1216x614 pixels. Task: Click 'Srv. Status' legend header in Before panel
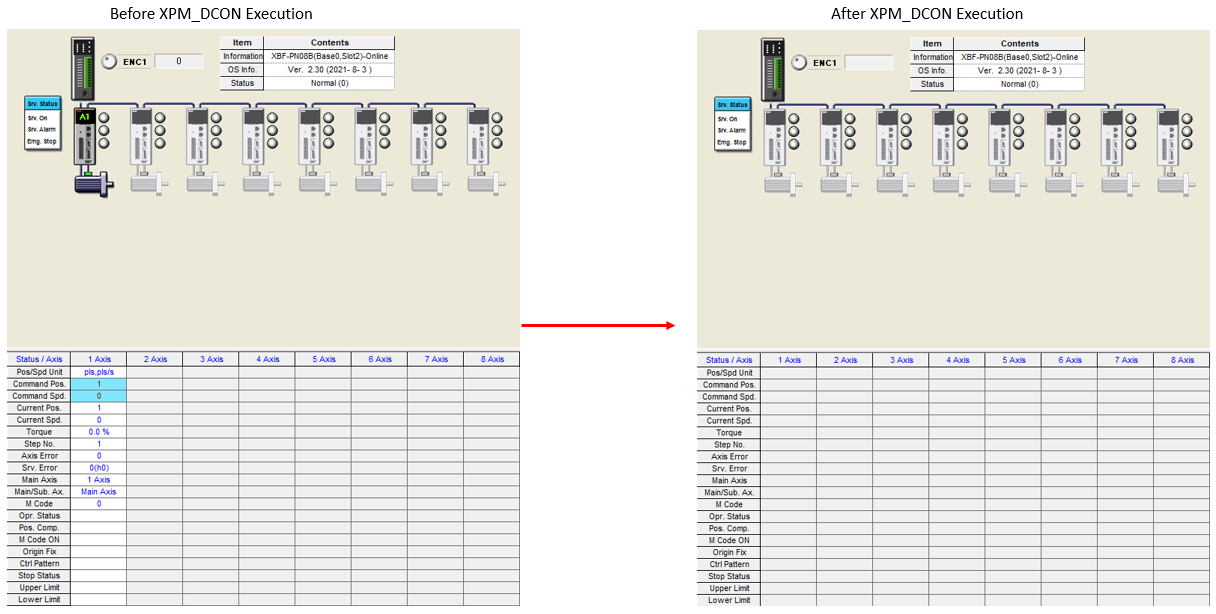(43, 103)
